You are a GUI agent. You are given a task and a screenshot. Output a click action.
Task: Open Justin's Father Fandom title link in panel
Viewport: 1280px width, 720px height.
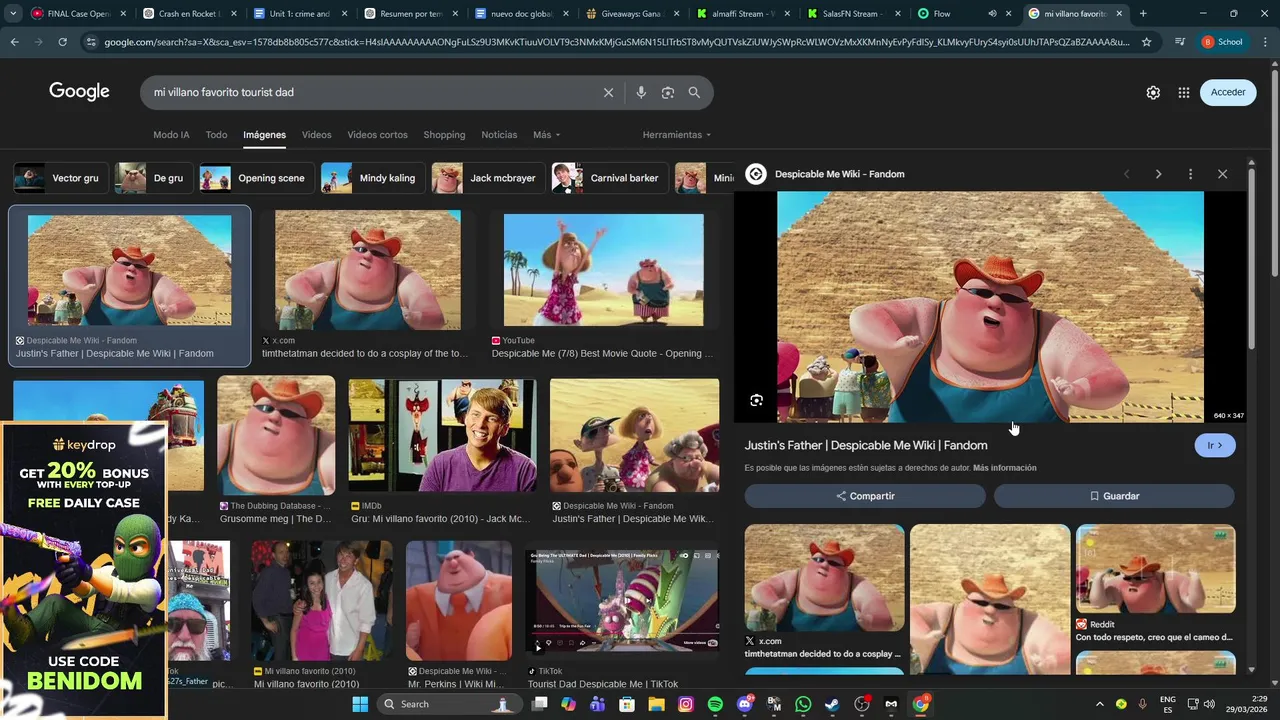click(x=866, y=445)
